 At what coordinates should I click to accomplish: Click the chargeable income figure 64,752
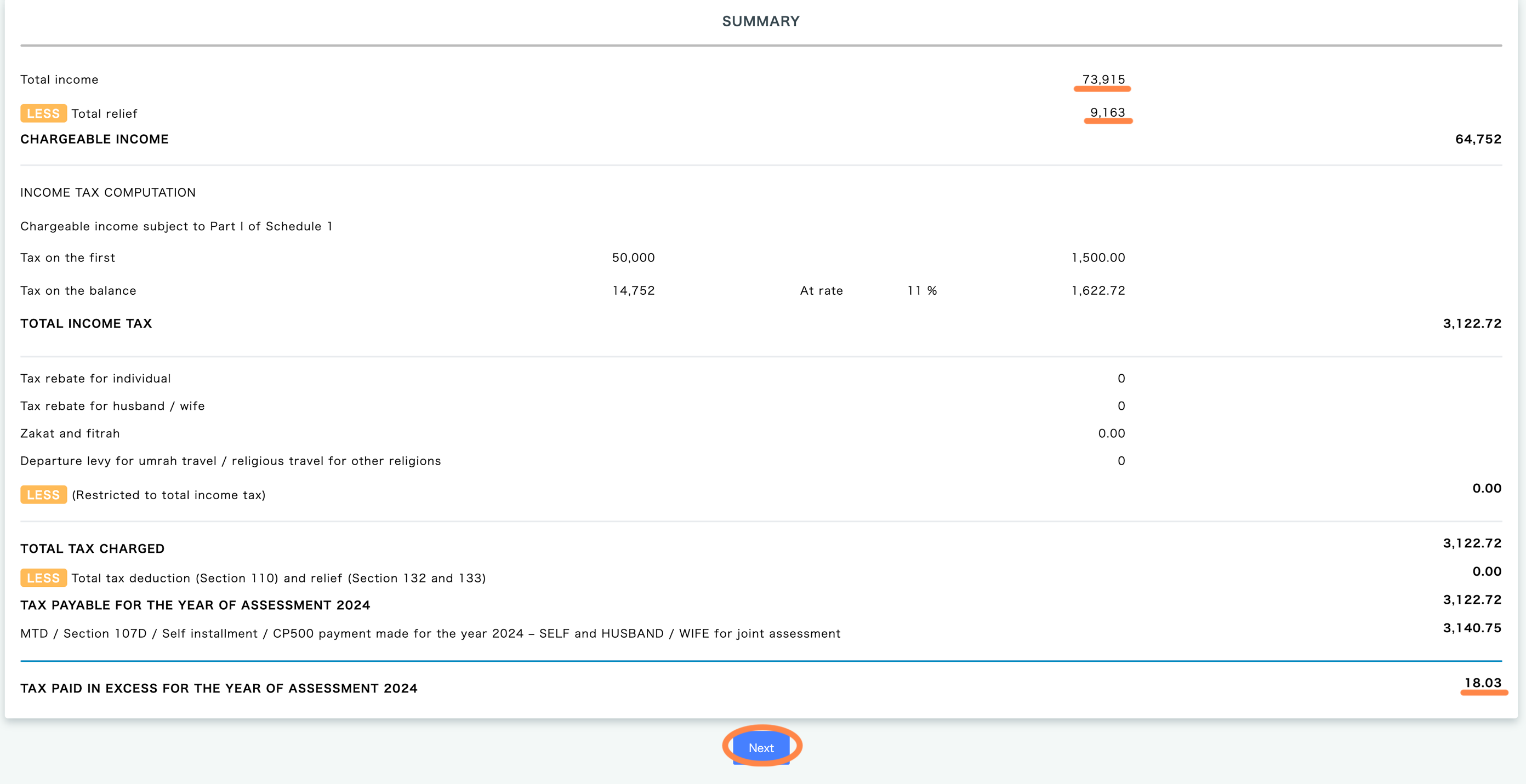click(1478, 139)
